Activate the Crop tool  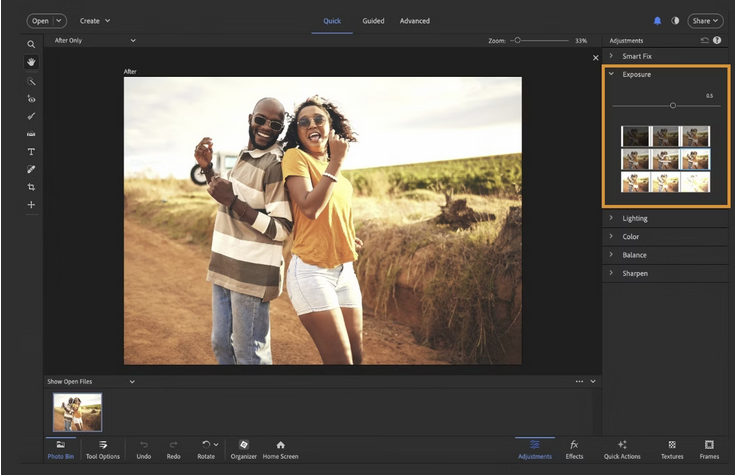(x=31, y=187)
